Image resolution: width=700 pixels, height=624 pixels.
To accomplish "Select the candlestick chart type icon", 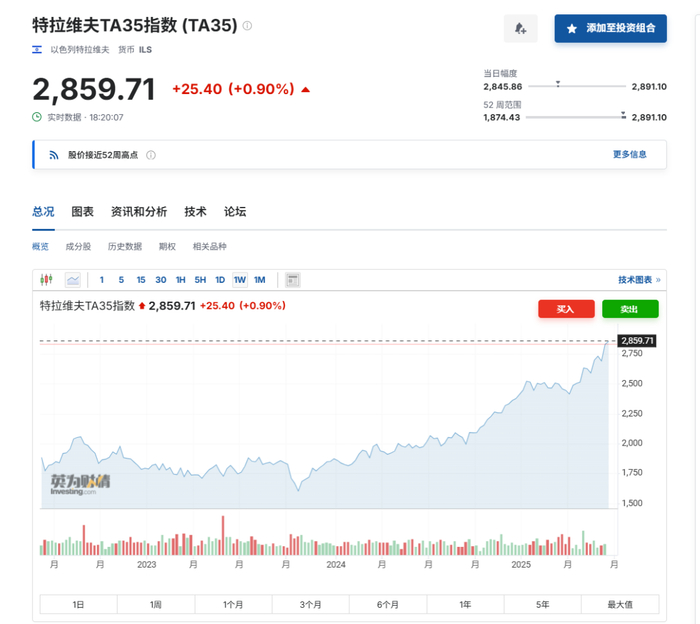I will click(x=47, y=280).
